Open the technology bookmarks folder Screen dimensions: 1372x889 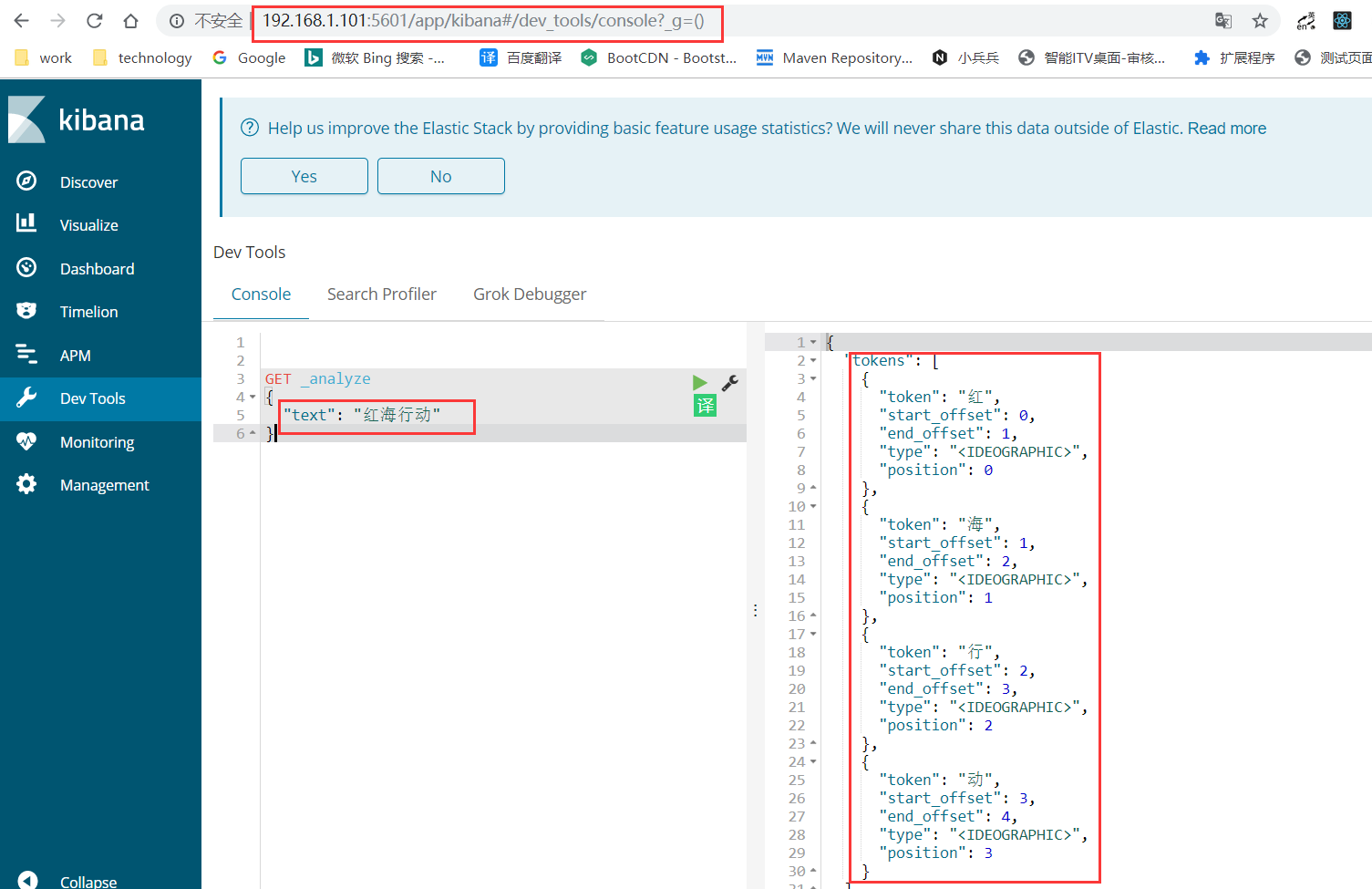(x=142, y=57)
